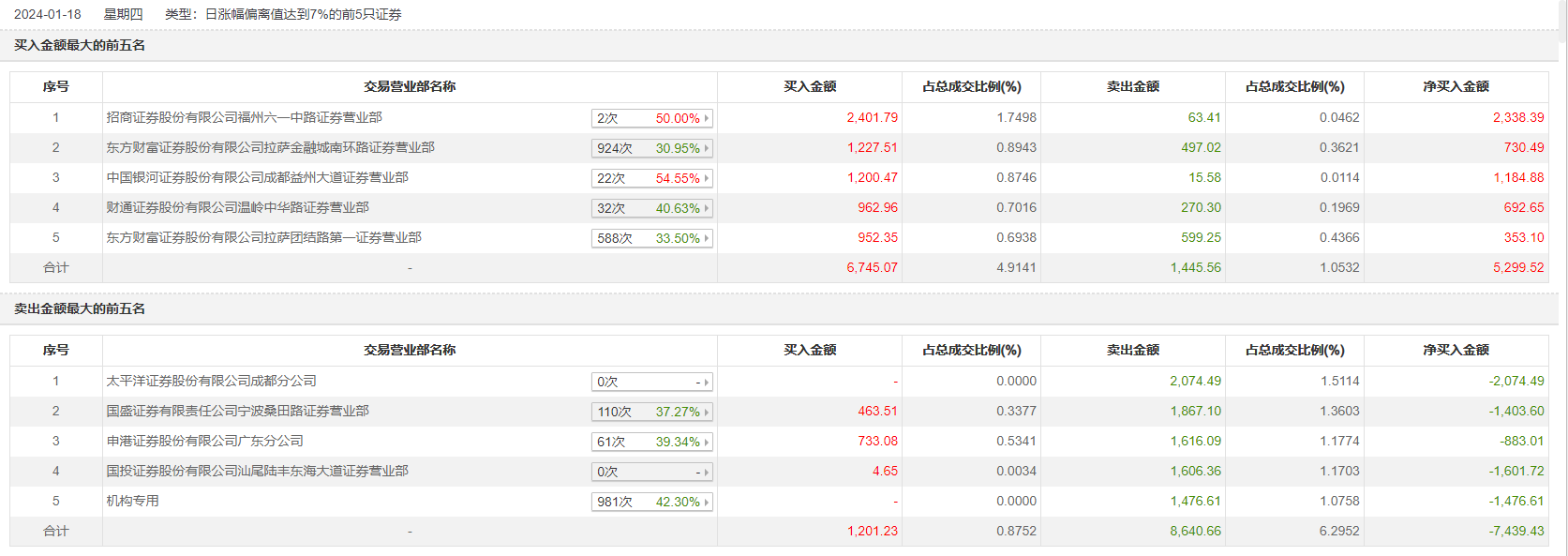
Task: Click 净买入金额 header in the buy table
Action: [1456, 86]
